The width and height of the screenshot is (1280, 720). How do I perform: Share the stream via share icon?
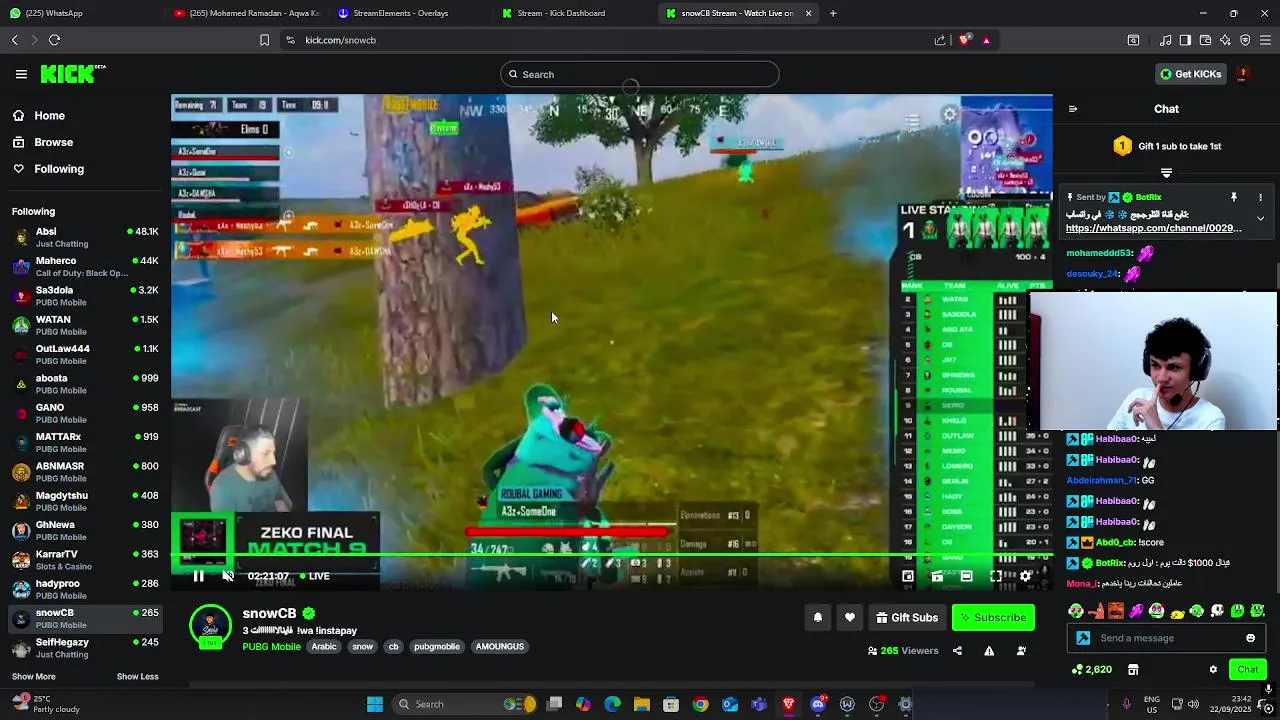click(x=957, y=651)
